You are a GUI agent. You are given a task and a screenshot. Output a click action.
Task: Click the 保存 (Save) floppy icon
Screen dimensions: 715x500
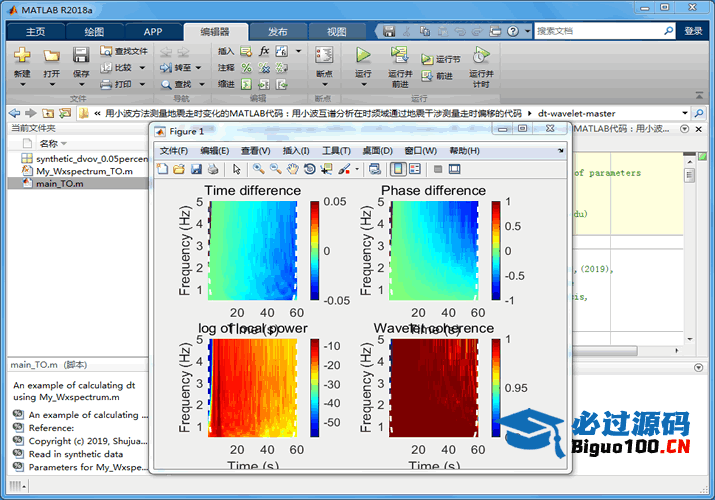(x=81, y=55)
